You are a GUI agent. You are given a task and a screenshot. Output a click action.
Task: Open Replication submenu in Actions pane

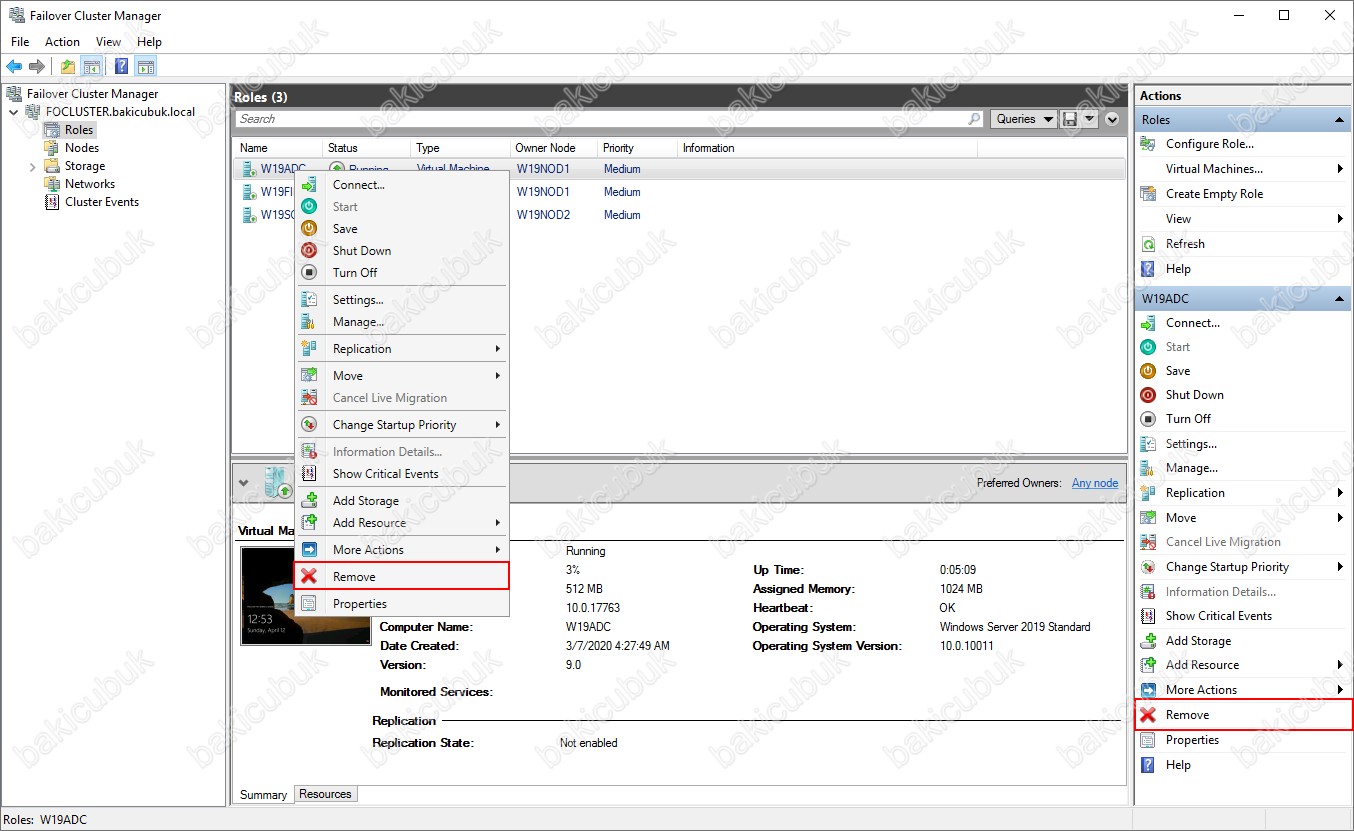pyautogui.click(x=1243, y=493)
